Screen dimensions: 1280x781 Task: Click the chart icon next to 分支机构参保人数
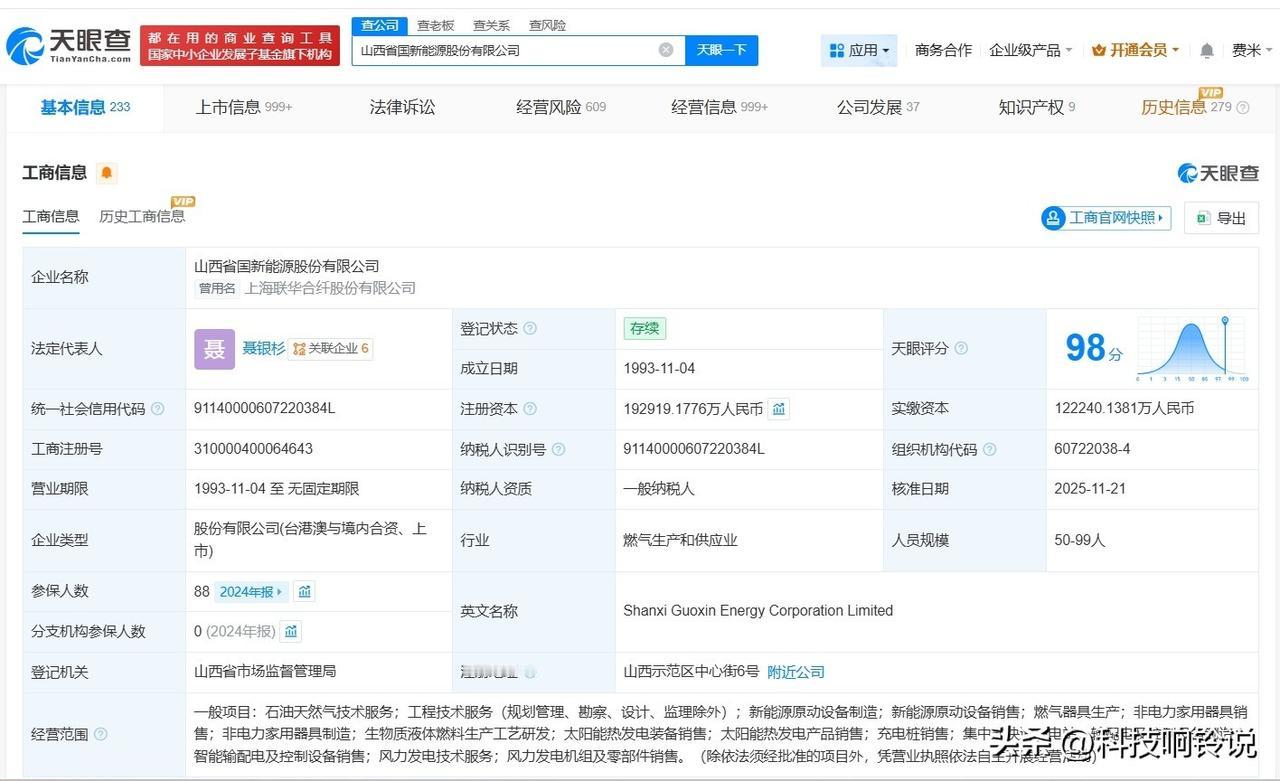point(291,632)
